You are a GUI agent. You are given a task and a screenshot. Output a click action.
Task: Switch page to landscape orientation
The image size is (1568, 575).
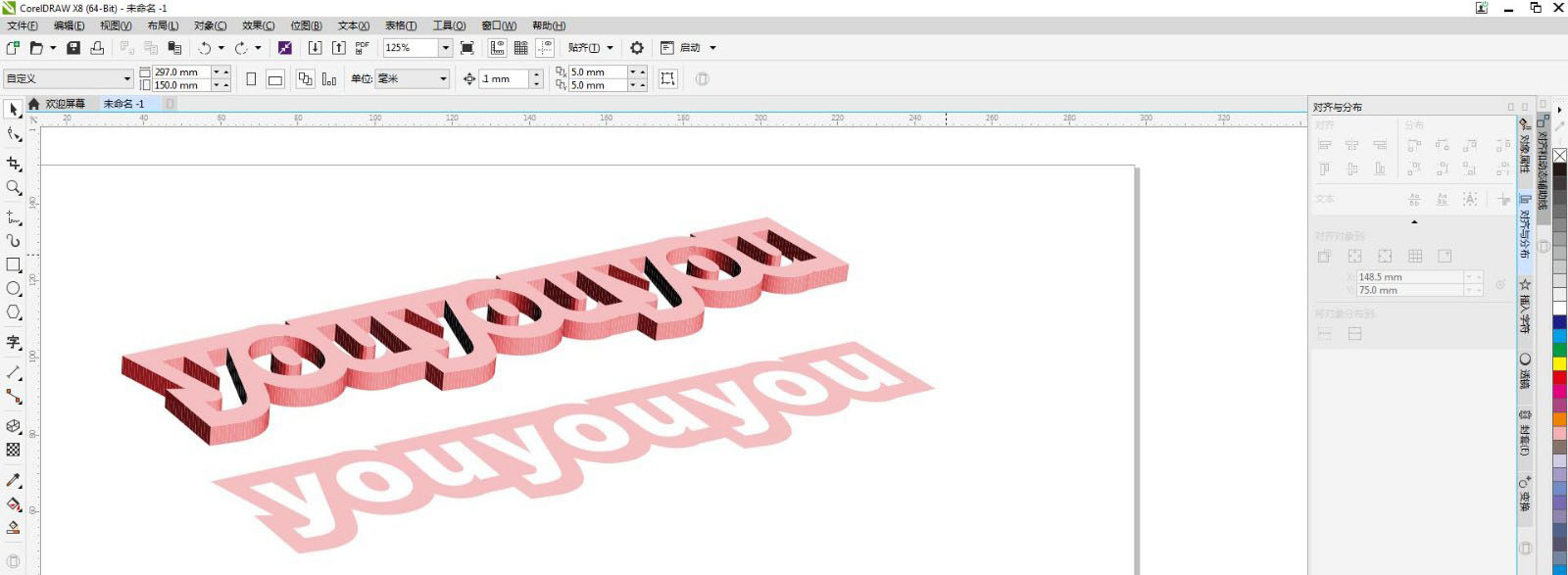click(x=275, y=79)
